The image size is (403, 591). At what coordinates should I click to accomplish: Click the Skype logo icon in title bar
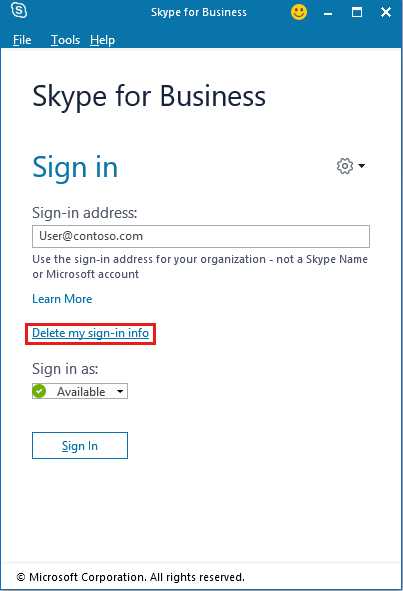pyautogui.click(x=19, y=9)
